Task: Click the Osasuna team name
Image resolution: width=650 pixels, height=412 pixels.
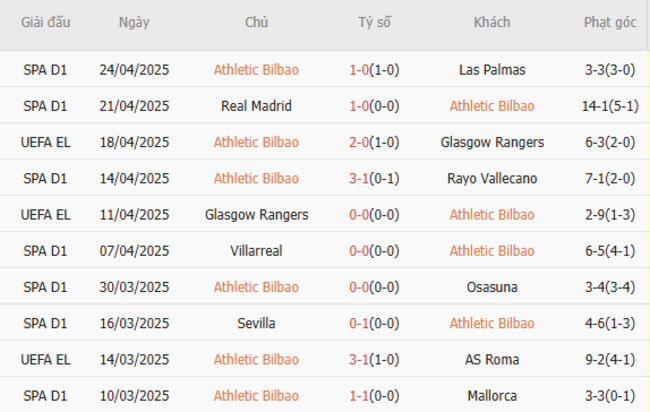Action: [492, 287]
